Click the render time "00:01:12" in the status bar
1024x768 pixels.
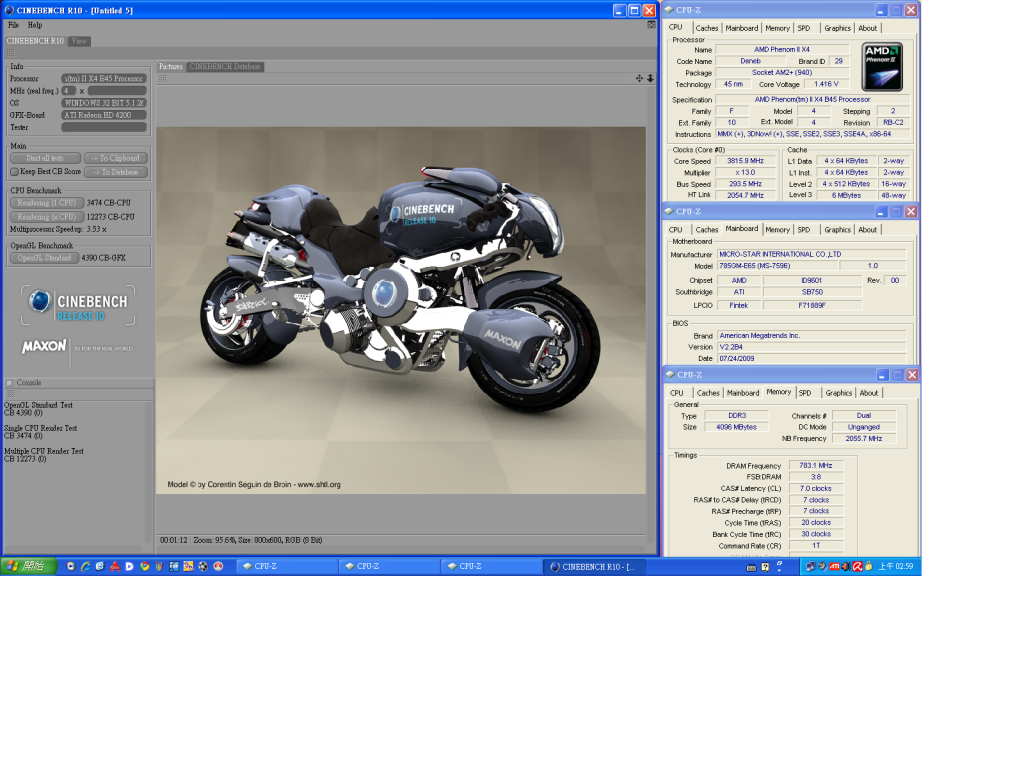click(174, 540)
